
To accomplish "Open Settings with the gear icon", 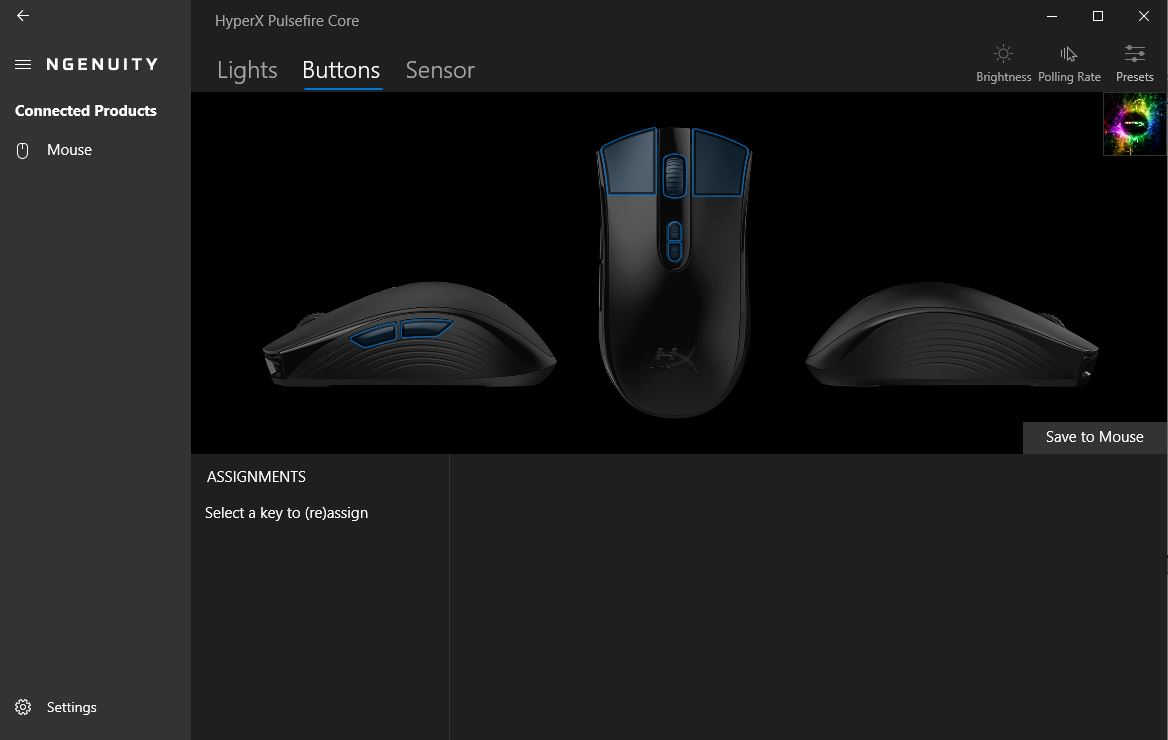I will pos(23,707).
